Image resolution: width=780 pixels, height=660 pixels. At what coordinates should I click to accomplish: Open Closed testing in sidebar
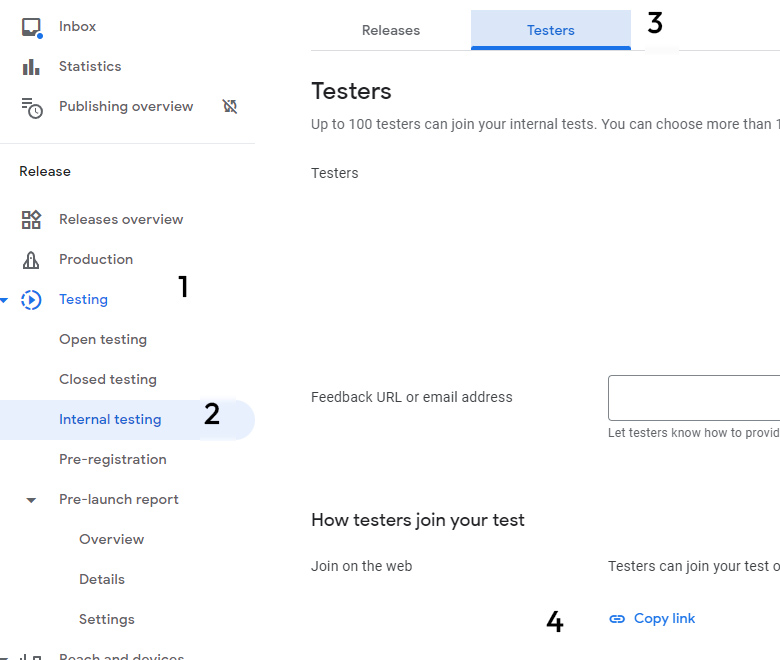tap(108, 379)
